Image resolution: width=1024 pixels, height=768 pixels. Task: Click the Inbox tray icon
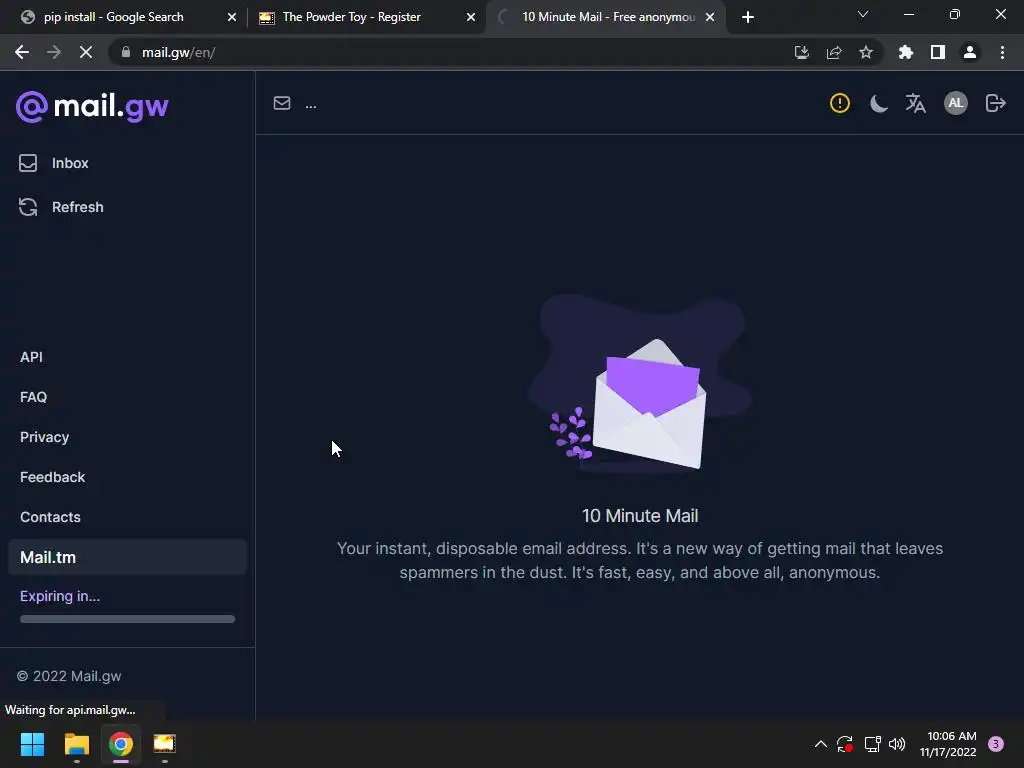[x=28, y=163]
